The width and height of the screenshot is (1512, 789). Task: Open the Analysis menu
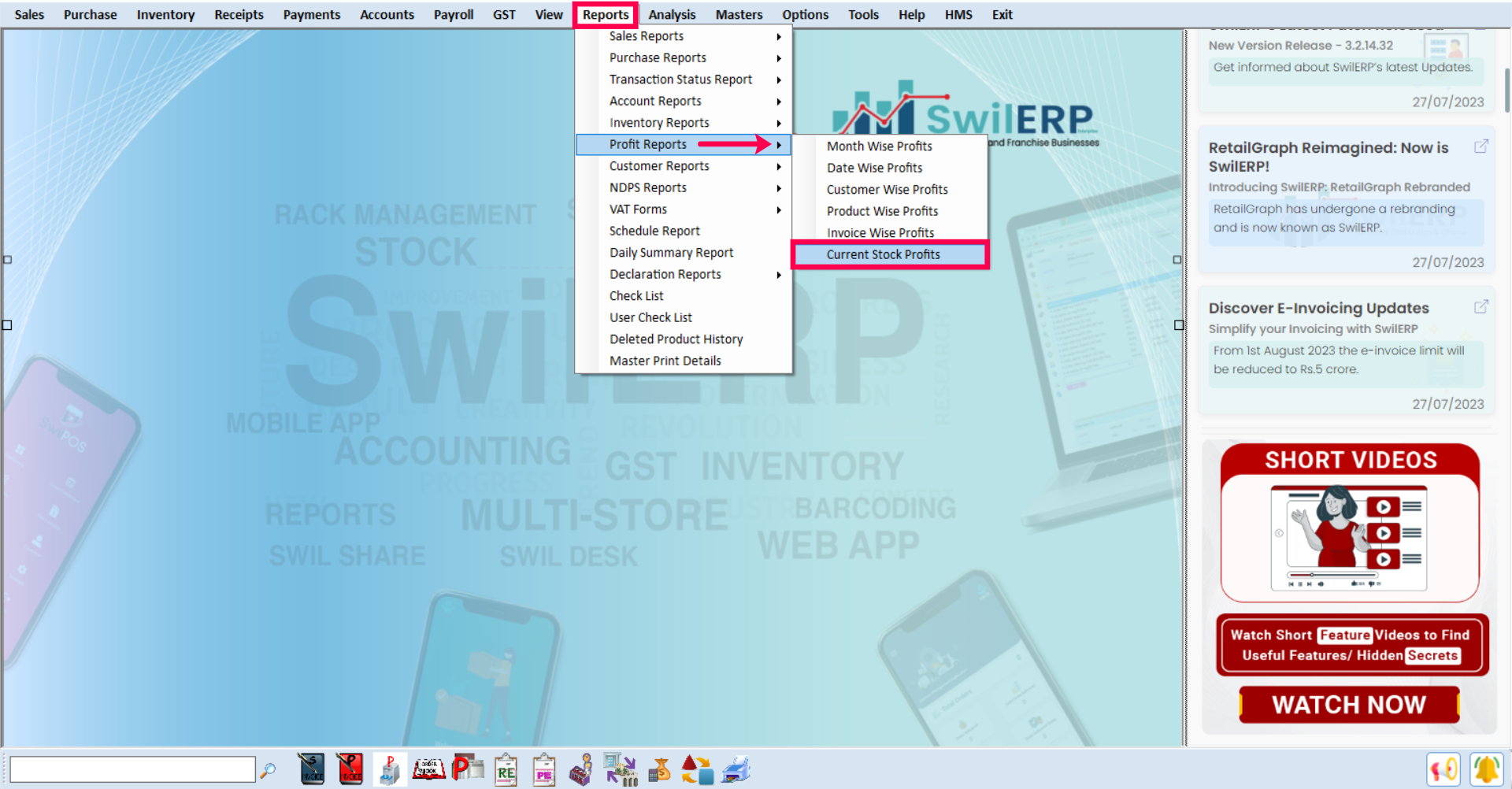point(672,15)
